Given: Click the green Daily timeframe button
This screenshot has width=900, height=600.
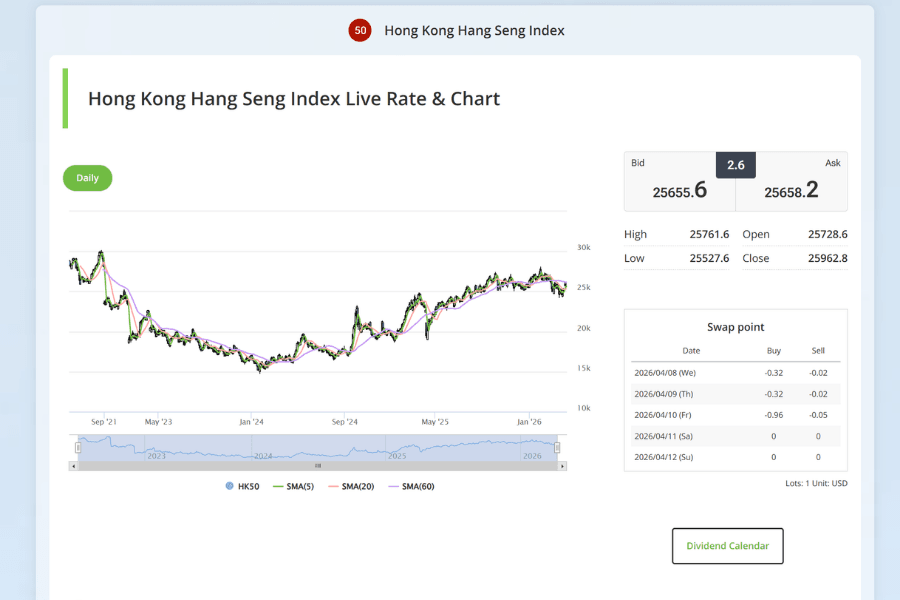Looking at the screenshot, I should tap(87, 177).
